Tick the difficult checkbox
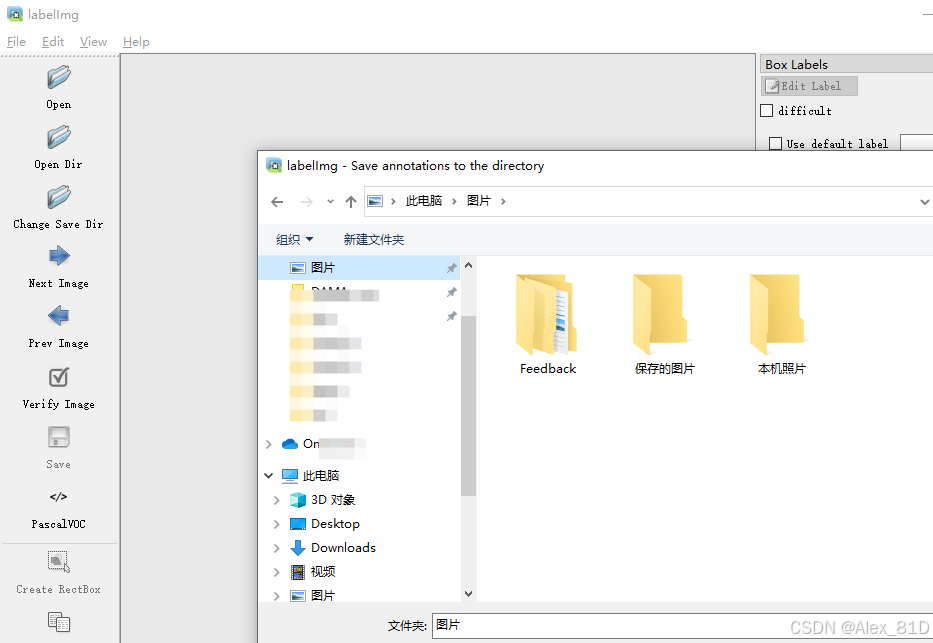This screenshot has height=643, width=933. point(766,111)
